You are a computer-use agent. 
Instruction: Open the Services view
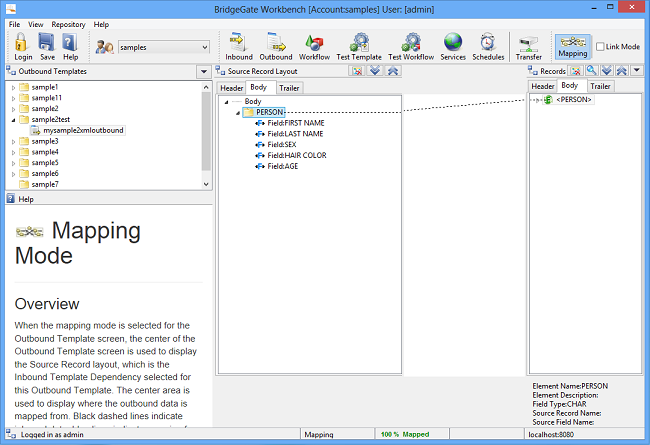453,46
